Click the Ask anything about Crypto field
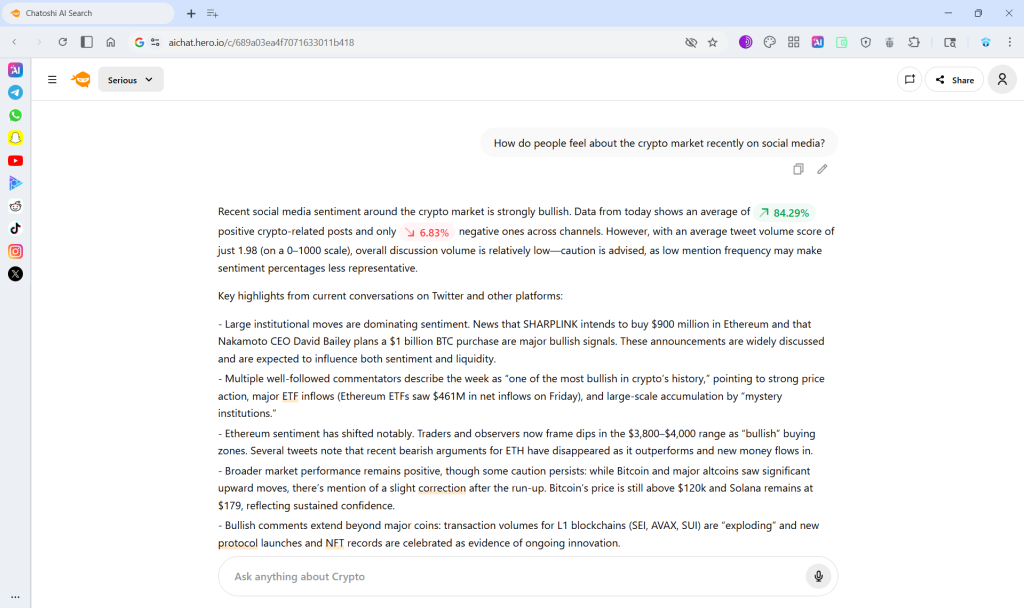Viewport: 1024px width, 608px height. pos(510,576)
